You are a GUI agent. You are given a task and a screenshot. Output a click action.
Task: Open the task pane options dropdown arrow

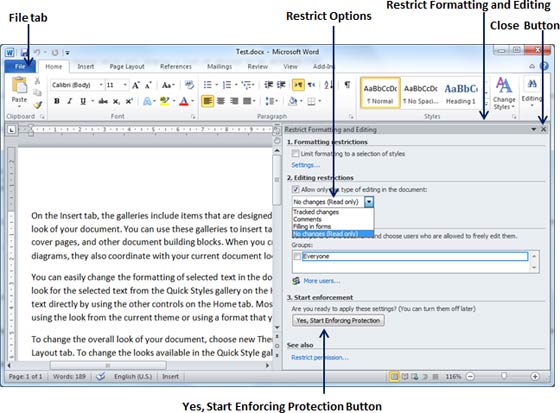pyautogui.click(x=533, y=129)
